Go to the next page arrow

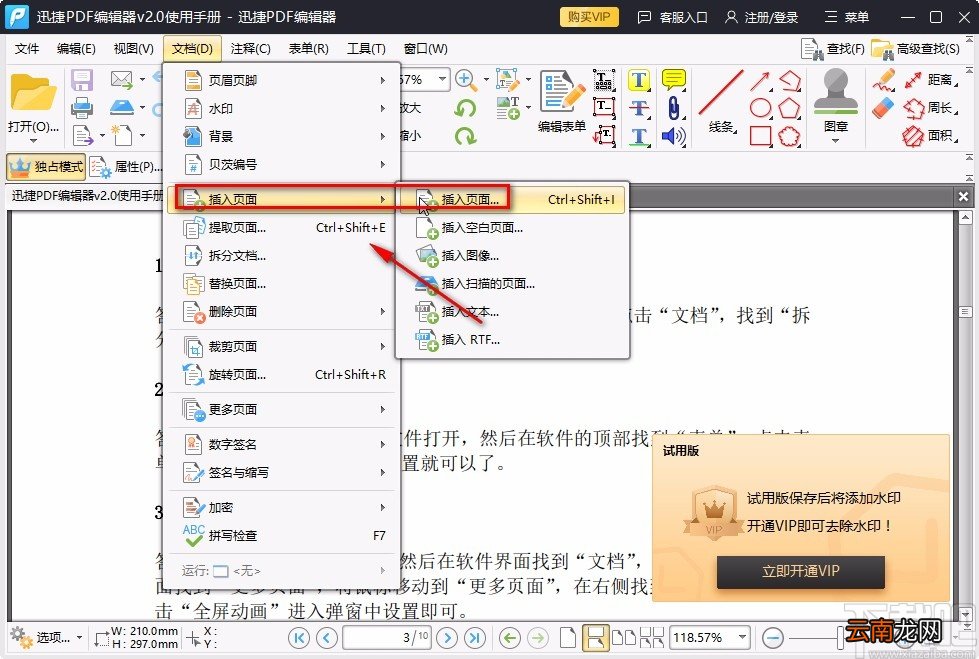pos(446,638)
